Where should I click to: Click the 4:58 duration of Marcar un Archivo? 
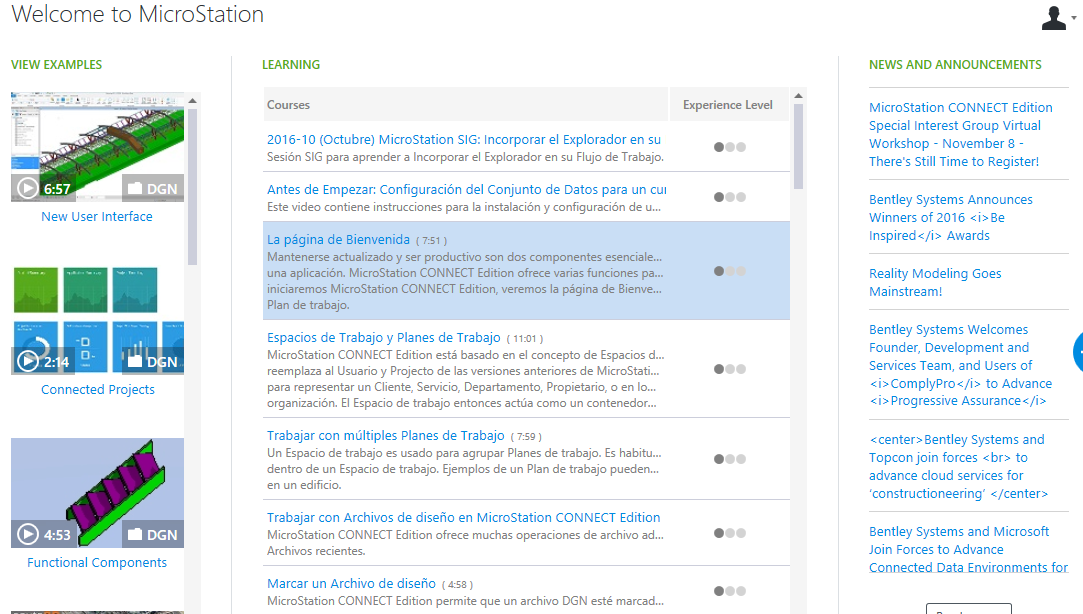click(x=457, y=585)
